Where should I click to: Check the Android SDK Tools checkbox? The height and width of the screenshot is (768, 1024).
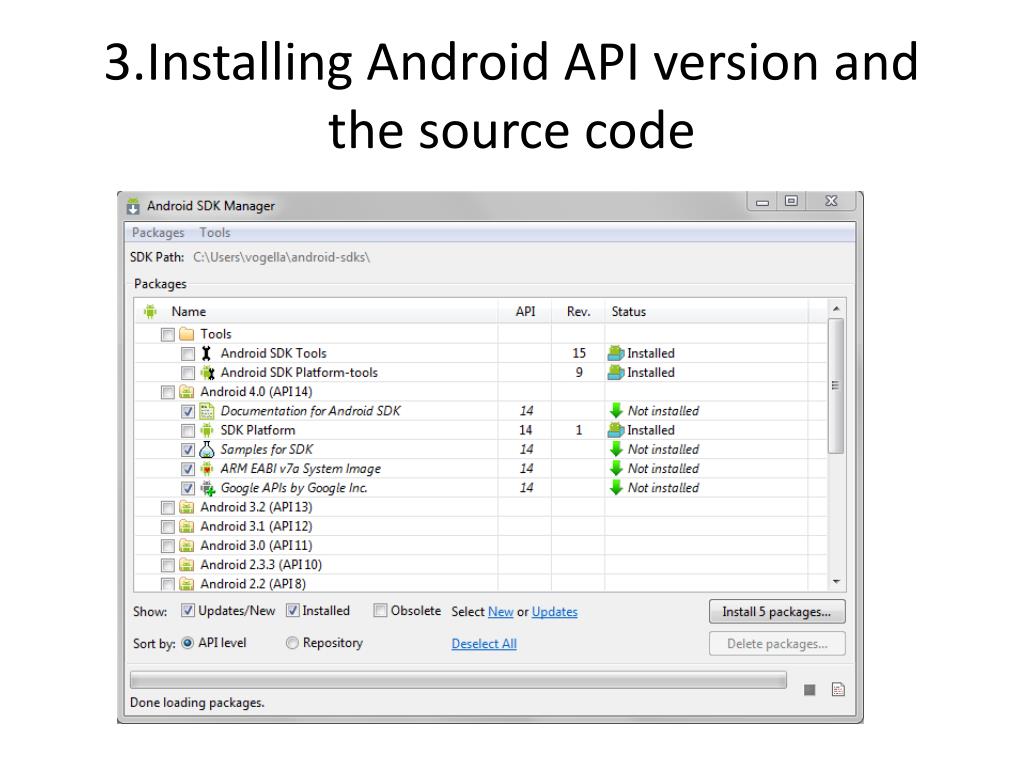(x=188, y=354)
